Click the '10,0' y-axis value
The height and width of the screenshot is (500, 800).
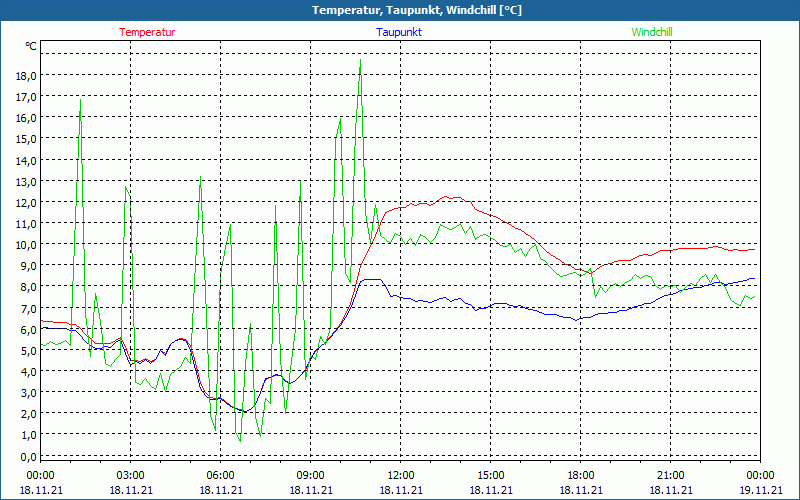pos(27,245)
